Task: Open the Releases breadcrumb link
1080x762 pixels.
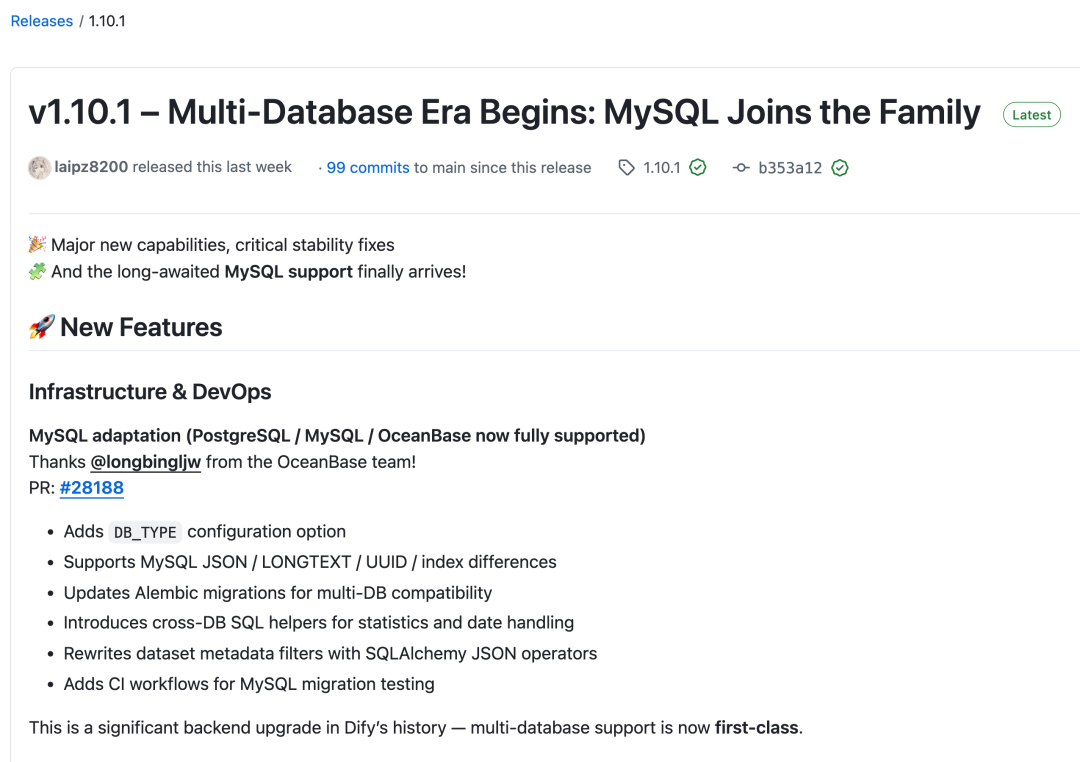Action: pos(42,21)
